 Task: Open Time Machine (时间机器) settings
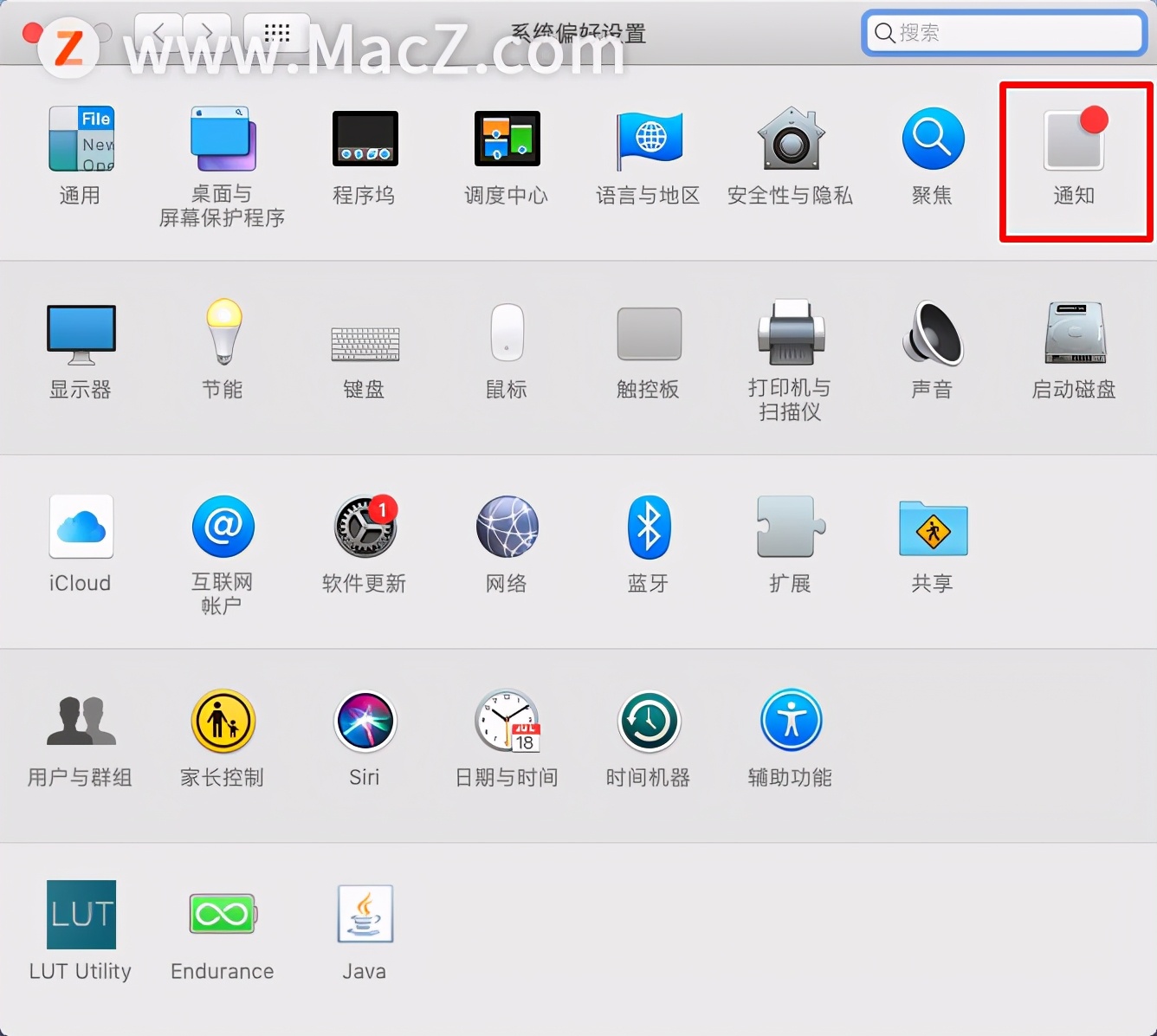tap(648, 736)
